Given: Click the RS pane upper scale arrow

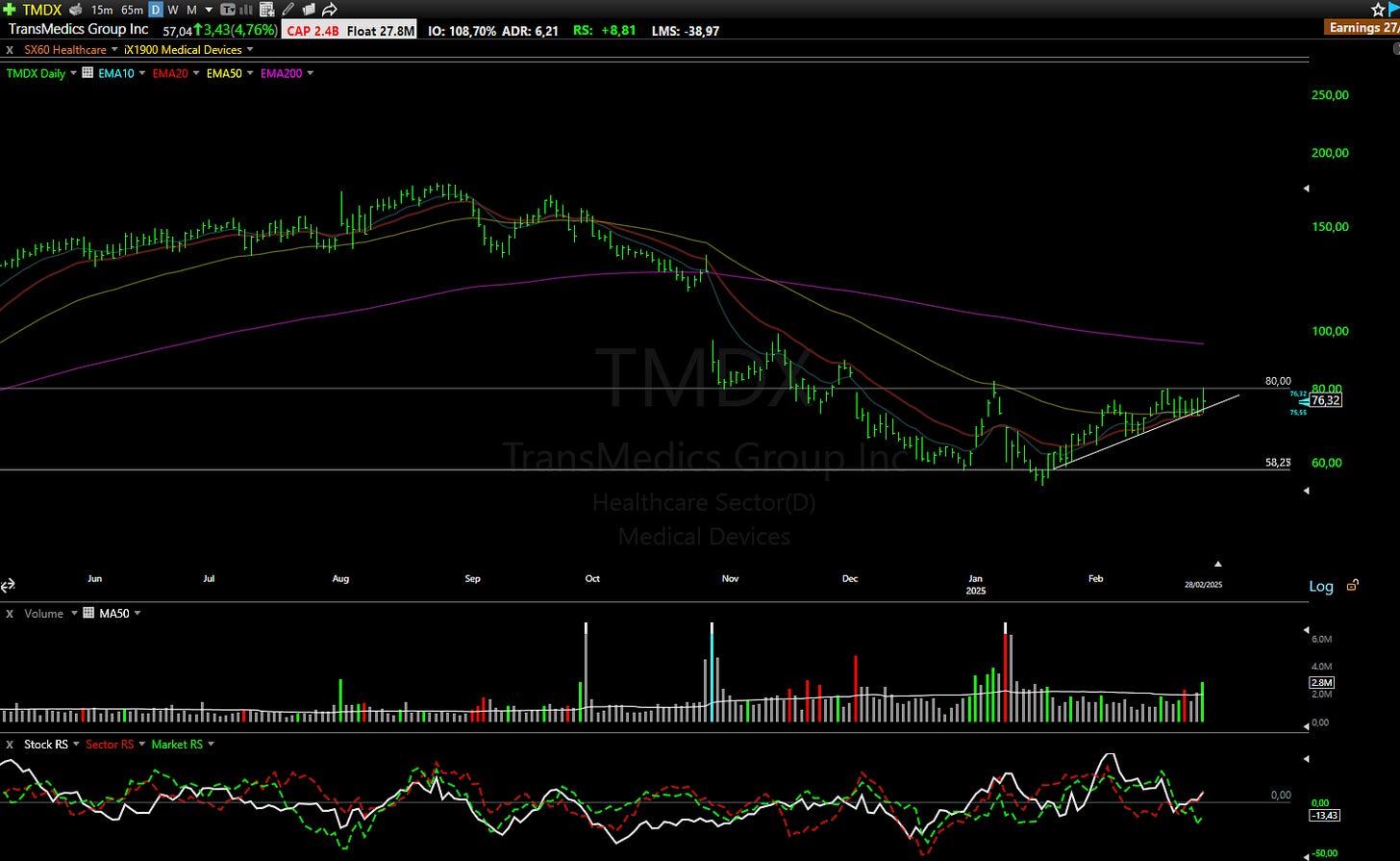Looking at the screenshot, I should pos(1306,759).
